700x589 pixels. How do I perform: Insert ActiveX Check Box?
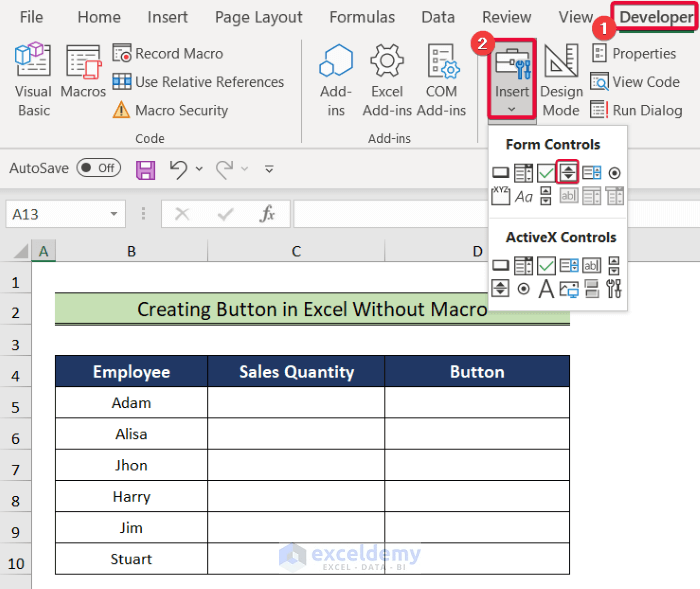tap(546, 265)
